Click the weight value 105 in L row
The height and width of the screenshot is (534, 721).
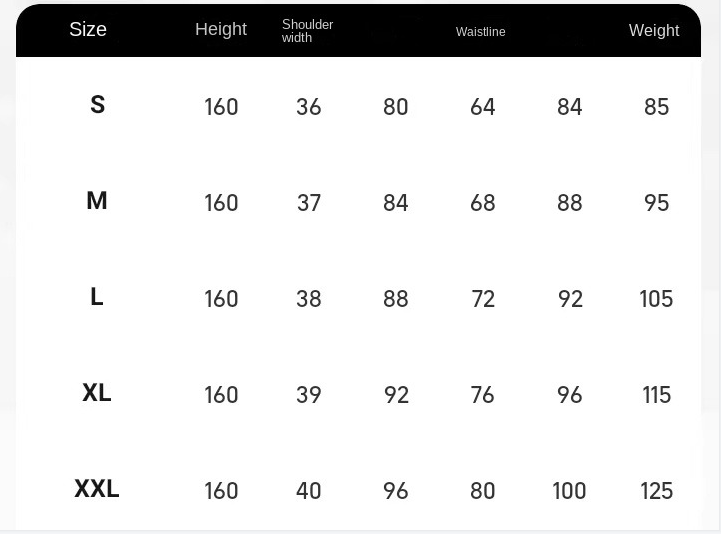656,299
